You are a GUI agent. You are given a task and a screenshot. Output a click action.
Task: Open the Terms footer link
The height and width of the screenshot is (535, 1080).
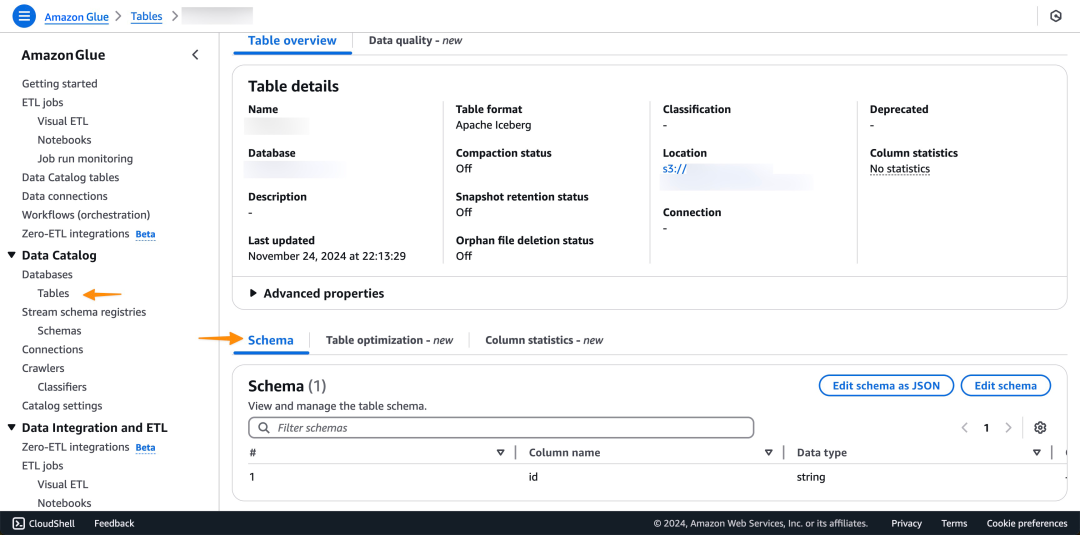coord(954,523)
